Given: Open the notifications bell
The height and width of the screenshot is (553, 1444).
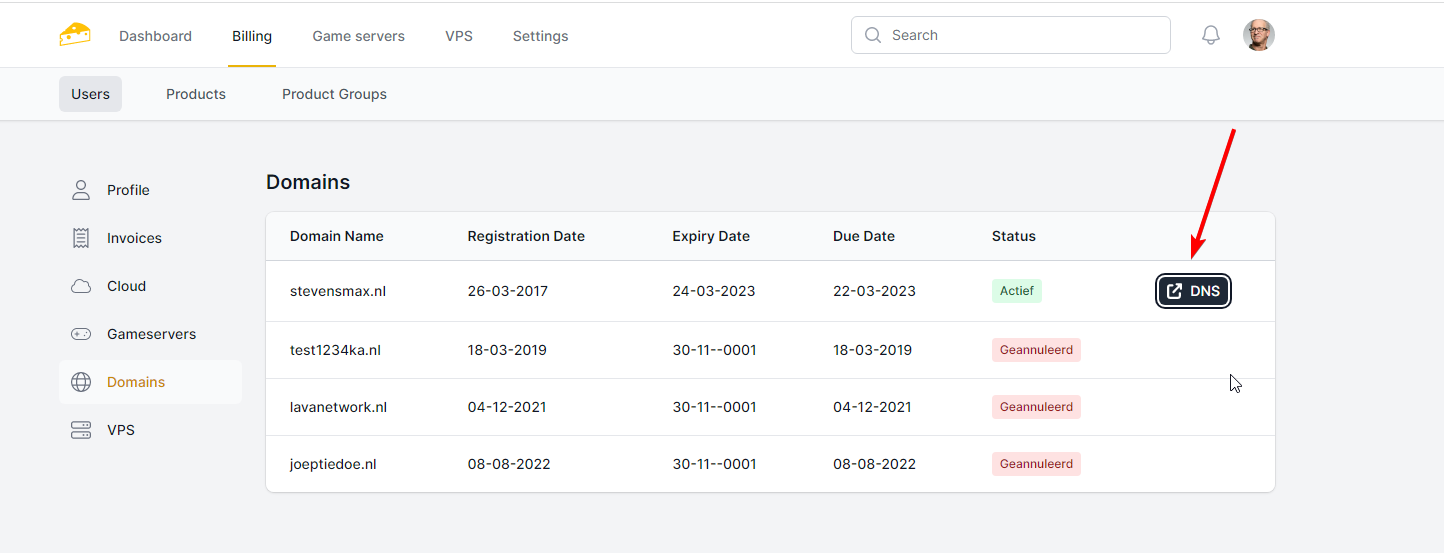Looking at the screenshot, I should (1210, 35).
